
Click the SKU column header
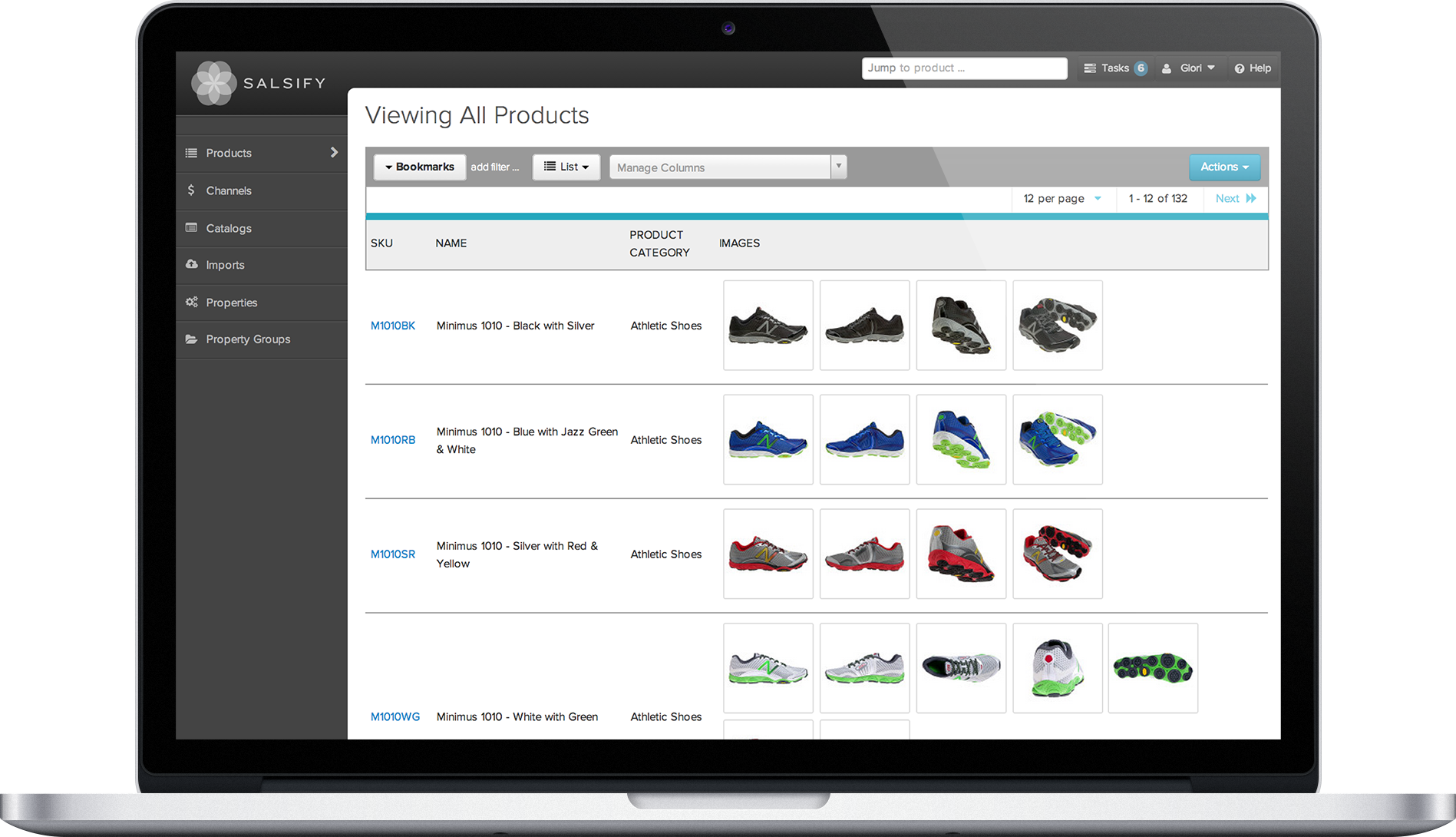[x=381, y=243]
